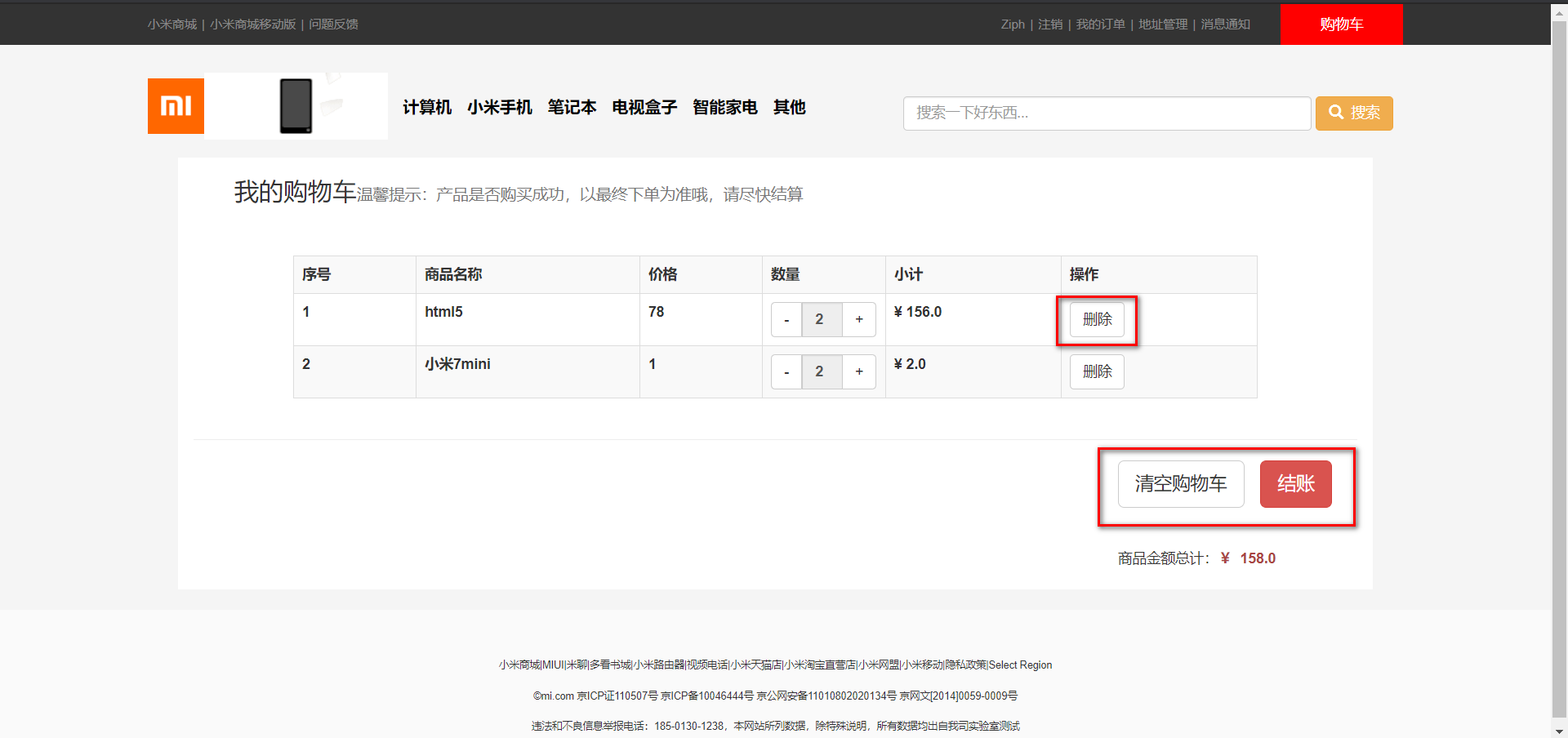Open footer MIUI link
The height and width of the screenshot is (738, 1568).
pyautogui.click(x=553, y=665)
